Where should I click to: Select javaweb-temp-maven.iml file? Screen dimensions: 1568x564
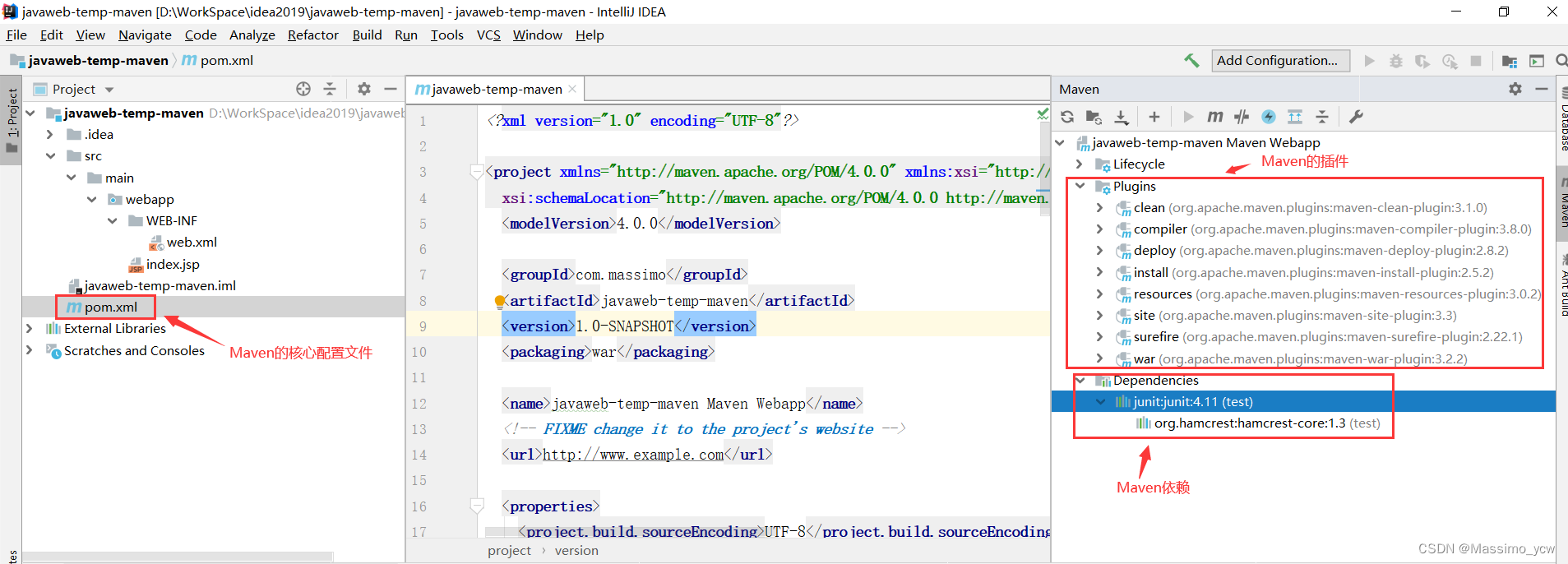tap(153, 286)
